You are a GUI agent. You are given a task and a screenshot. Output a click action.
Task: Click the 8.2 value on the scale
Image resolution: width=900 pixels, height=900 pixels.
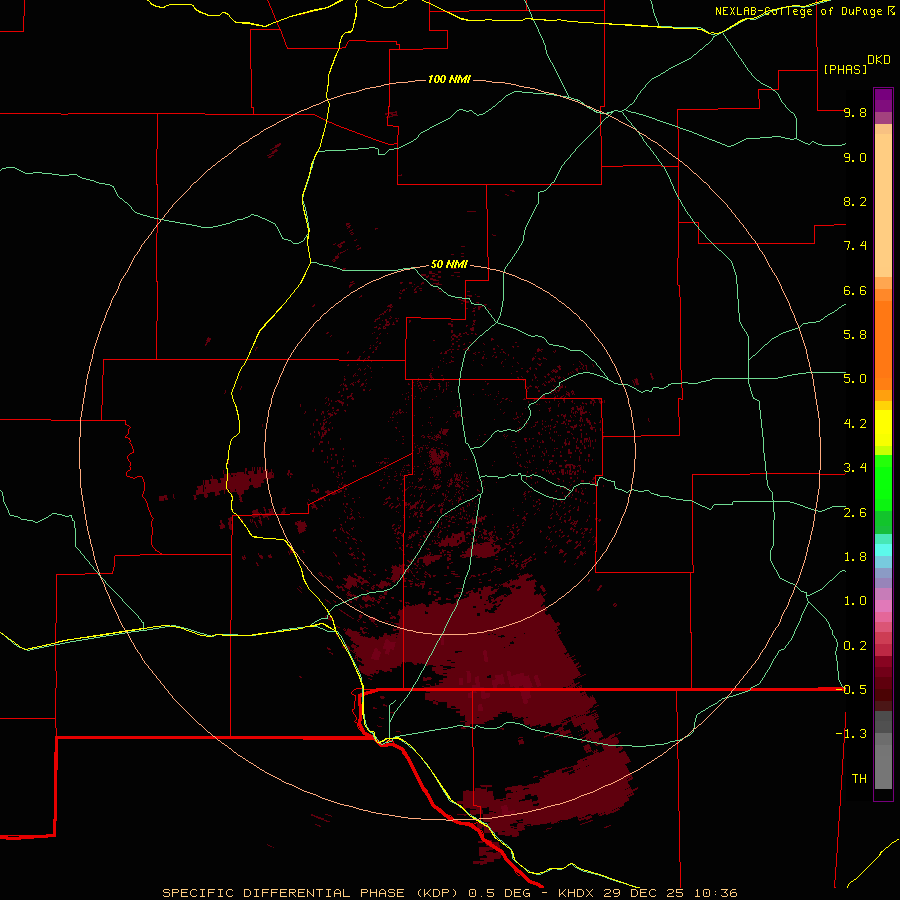[x=855, y=201]
